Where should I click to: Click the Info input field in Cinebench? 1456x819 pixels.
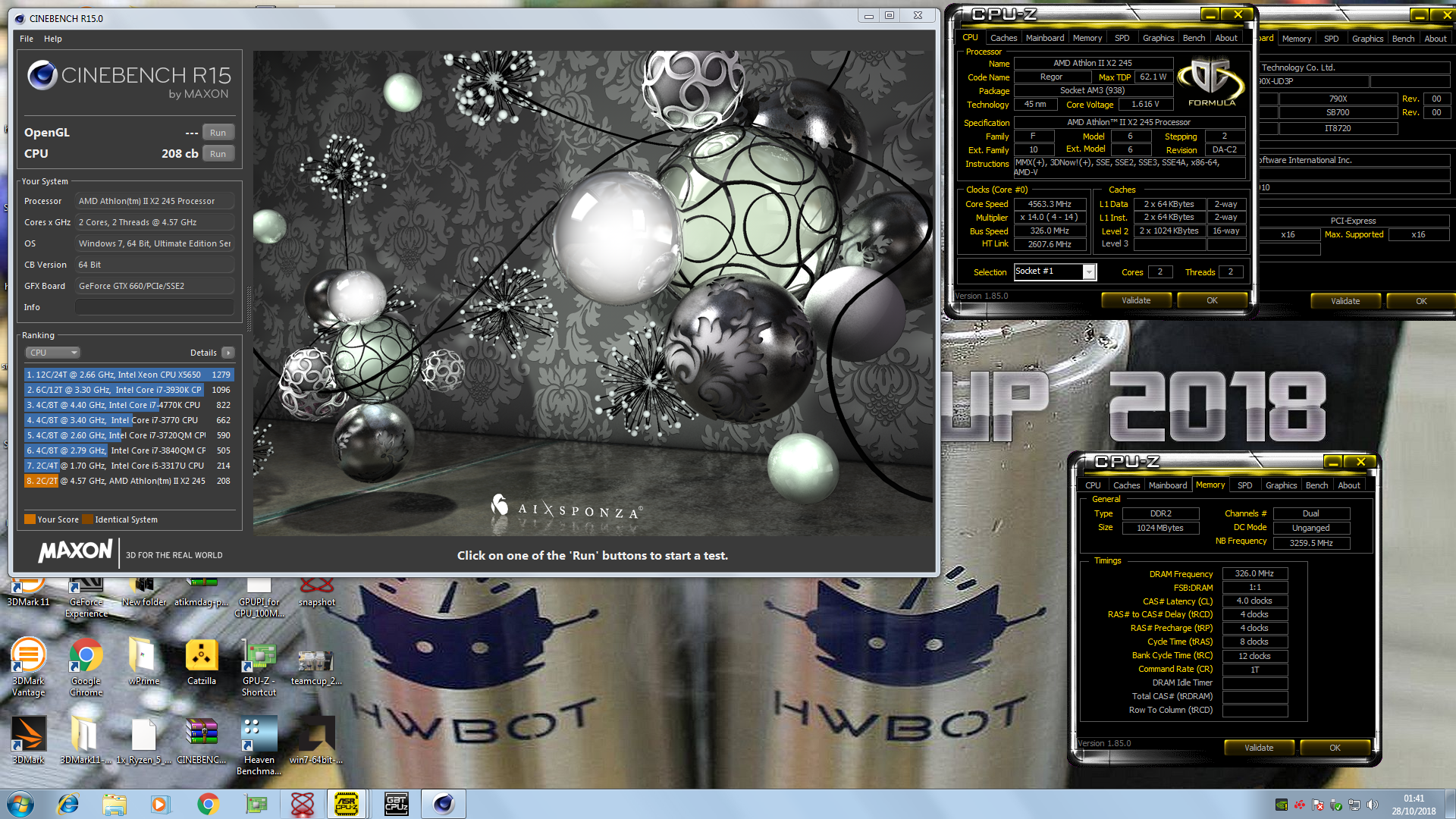pyautogui.click(x=155, y=307)
